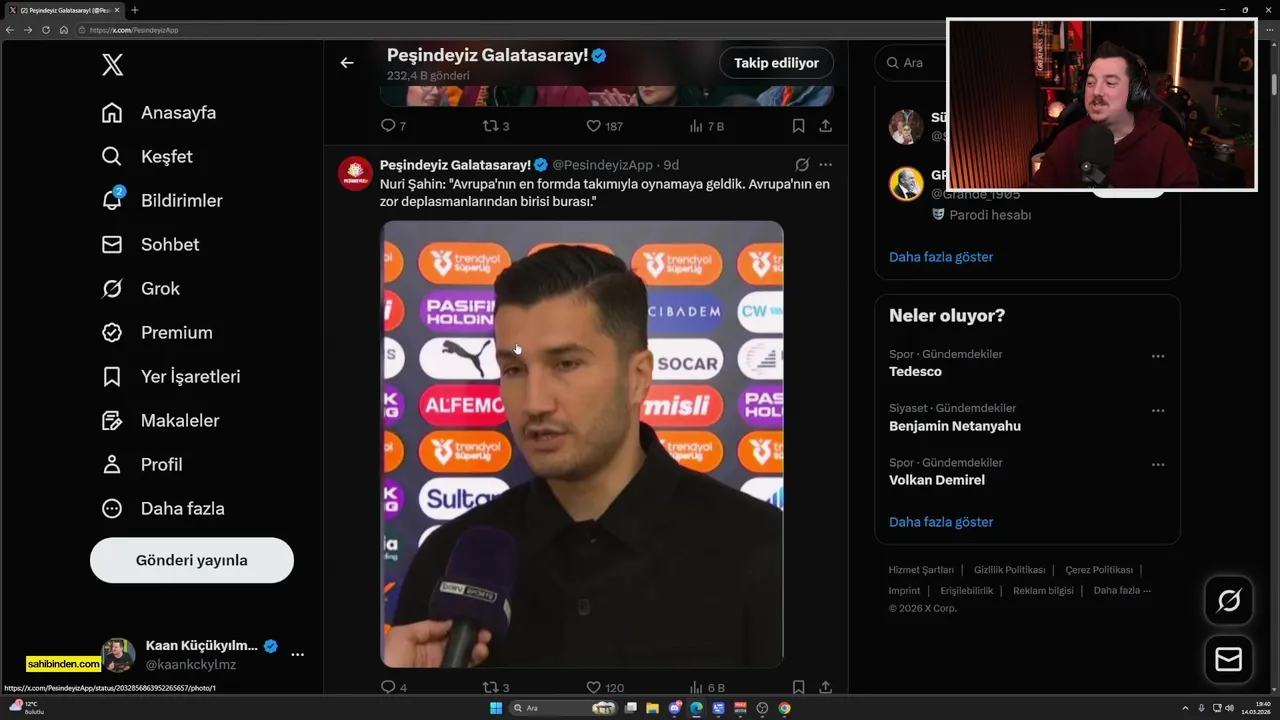Image resolution: width=1280 pixels, height=720 pixels.
Task: Open Makaleler from the sidebar
Action: [160, 421]
